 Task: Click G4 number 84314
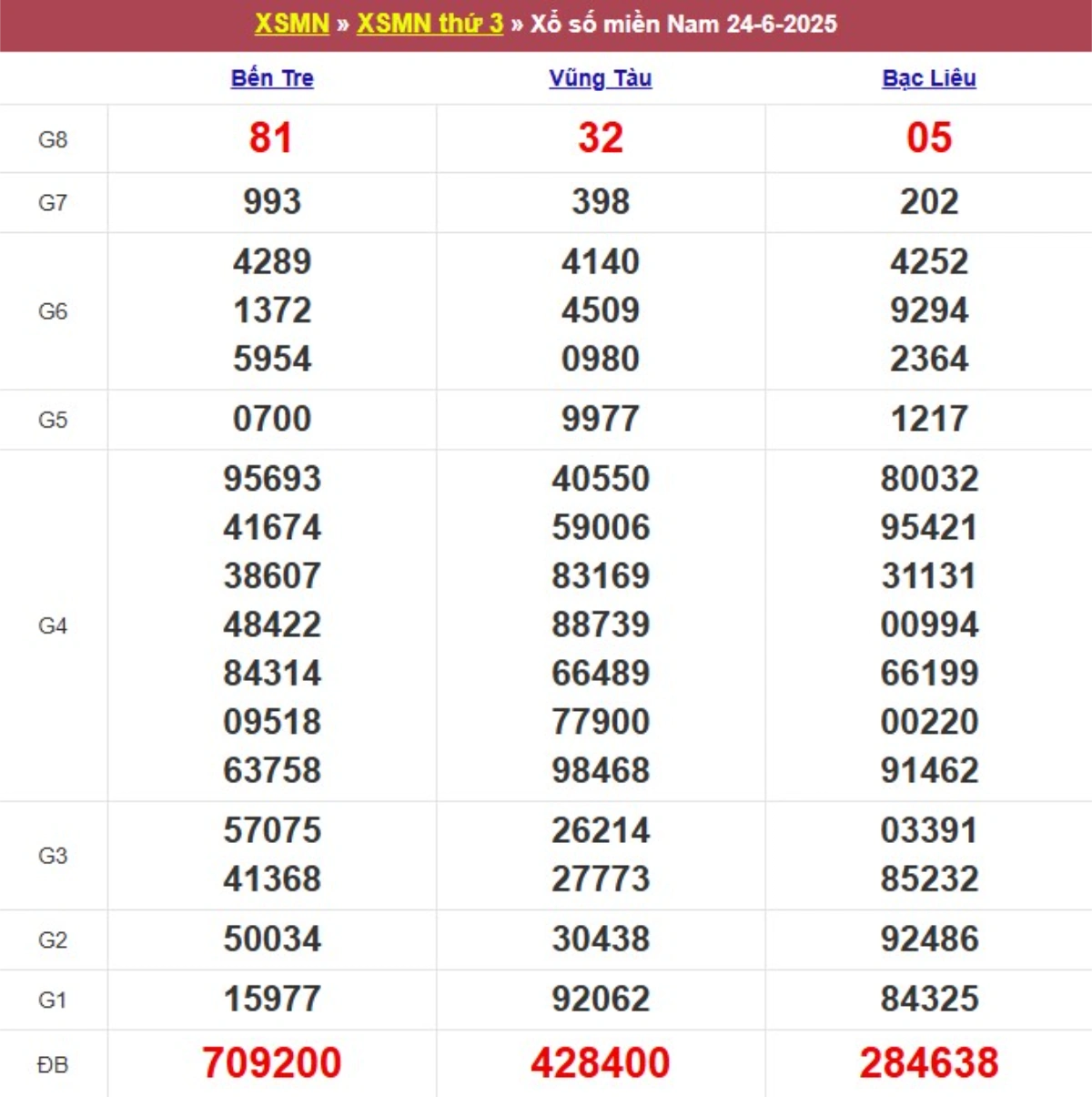coord(272,674)
